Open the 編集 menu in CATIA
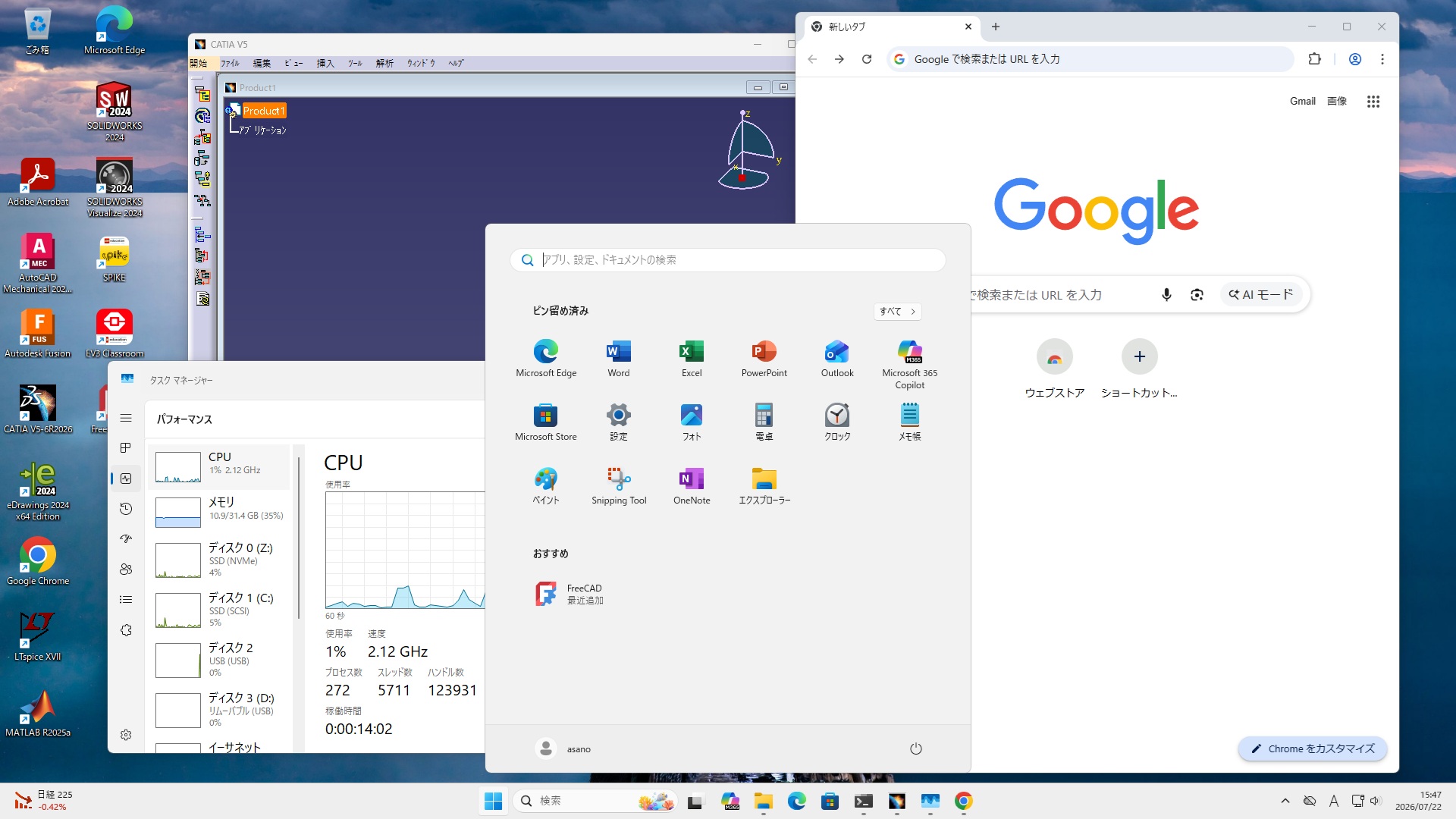Viewport: 1456px width, 819px height. pyautogui.click(x=262, y=64)
